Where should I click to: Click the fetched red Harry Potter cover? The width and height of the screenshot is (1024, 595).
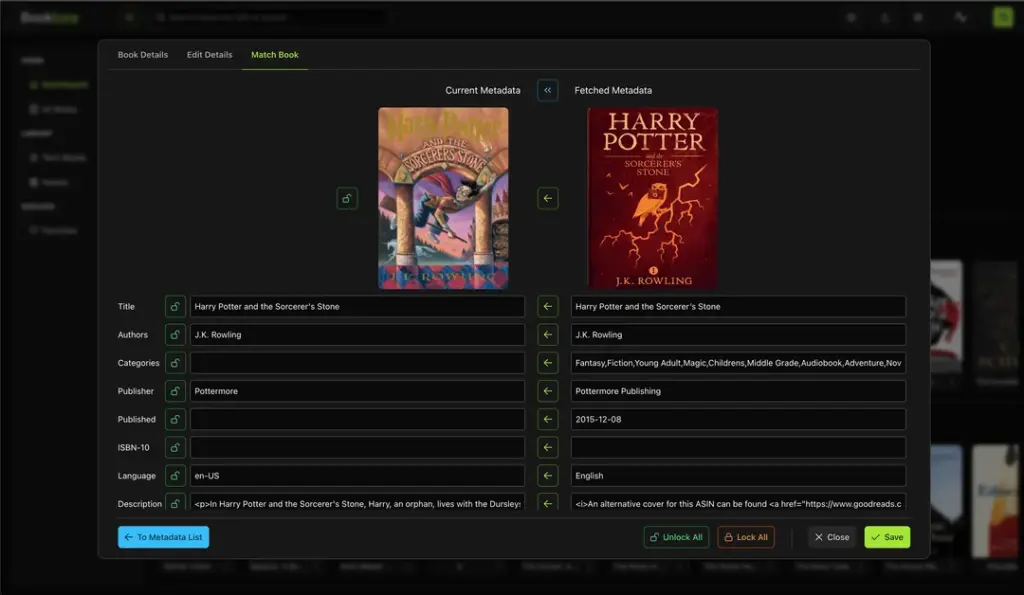click(652, 198)
